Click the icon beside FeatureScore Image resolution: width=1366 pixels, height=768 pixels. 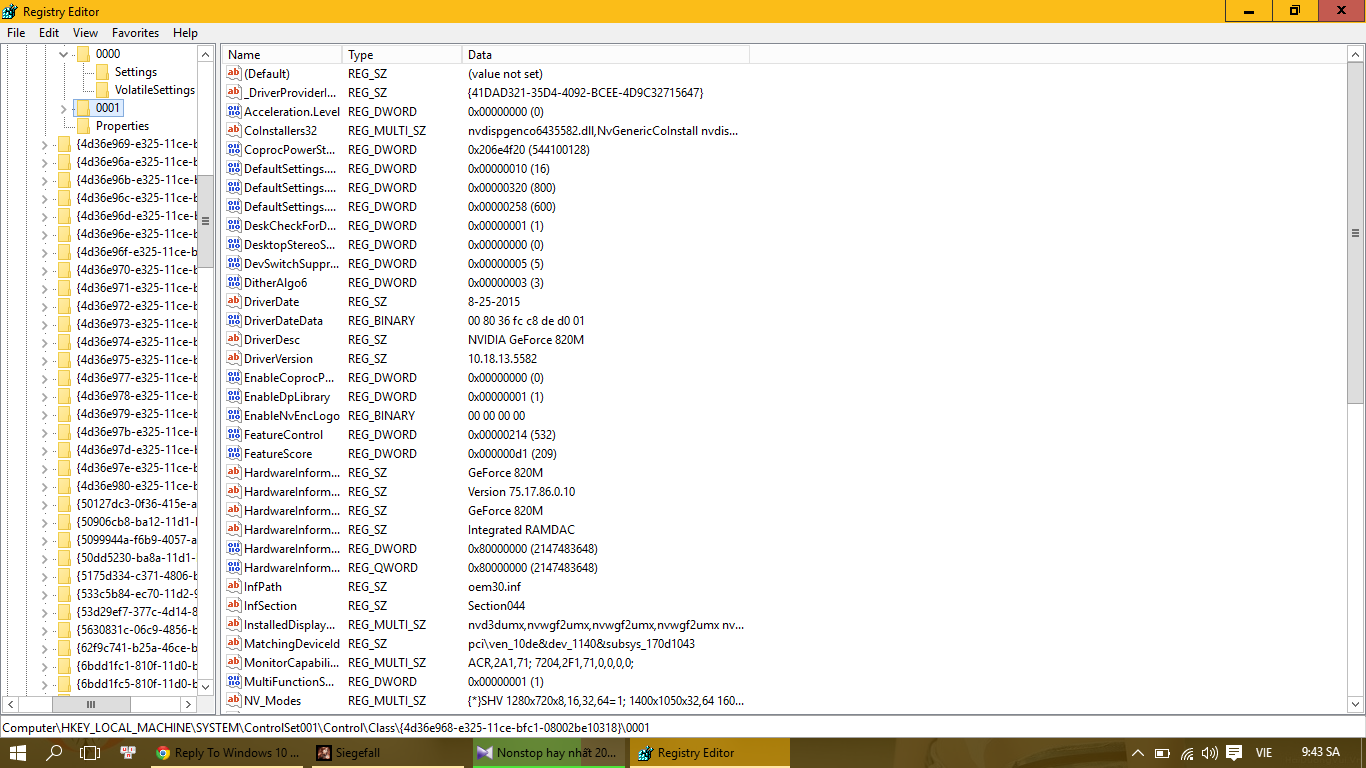[234, 454]
